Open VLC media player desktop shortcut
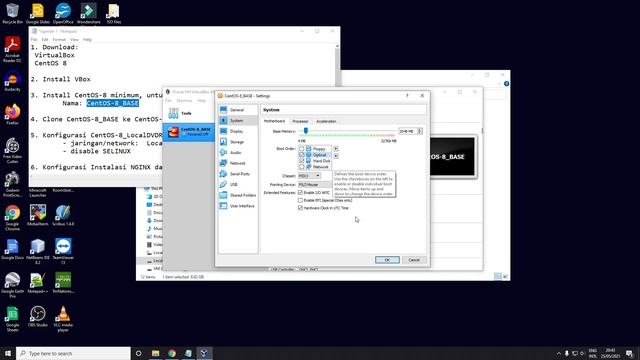 click(63, 318)
